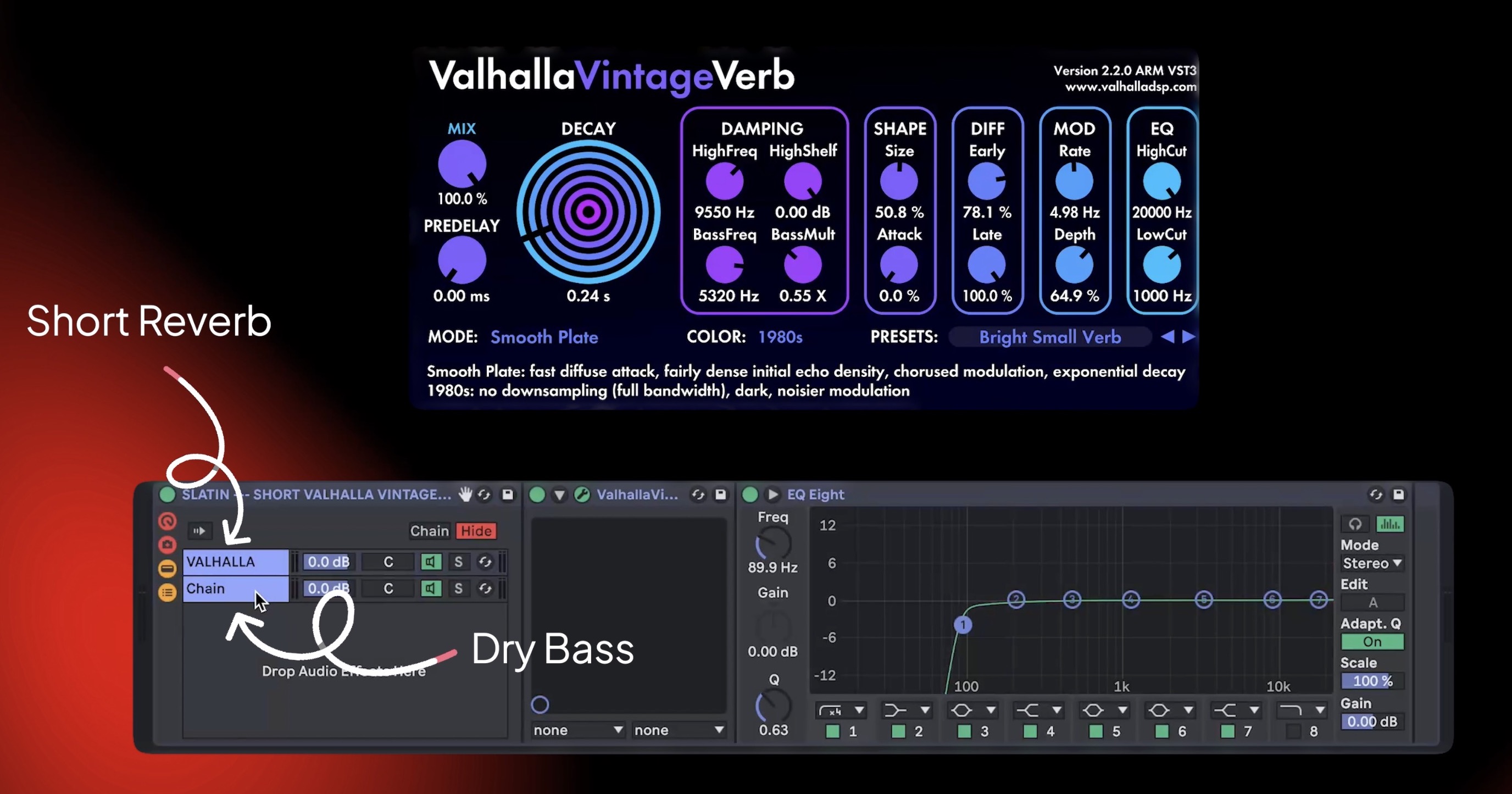This screenshot has height=794, width=1512.
Task: Click the EQ Eight Freq knob
Action: (x=773, y=543)
